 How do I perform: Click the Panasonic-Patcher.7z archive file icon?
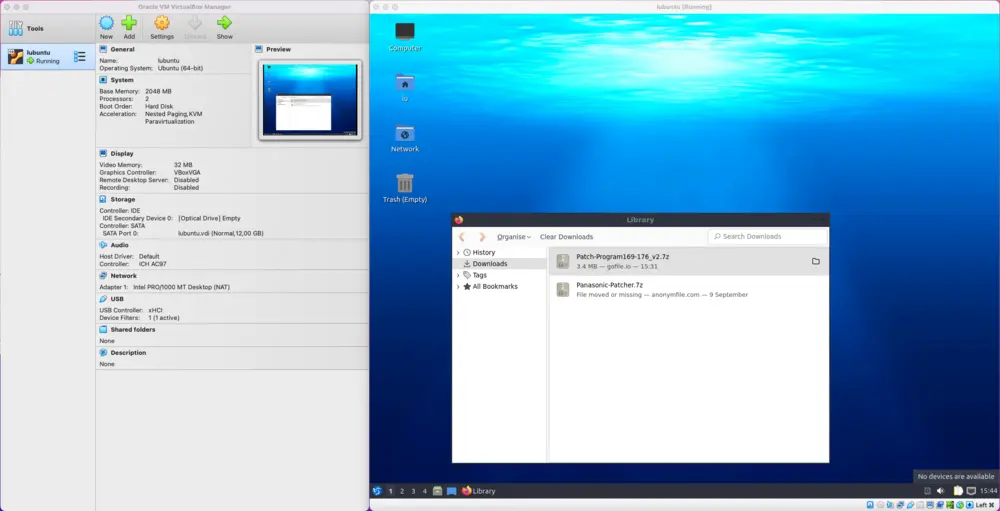click(562, 290)
